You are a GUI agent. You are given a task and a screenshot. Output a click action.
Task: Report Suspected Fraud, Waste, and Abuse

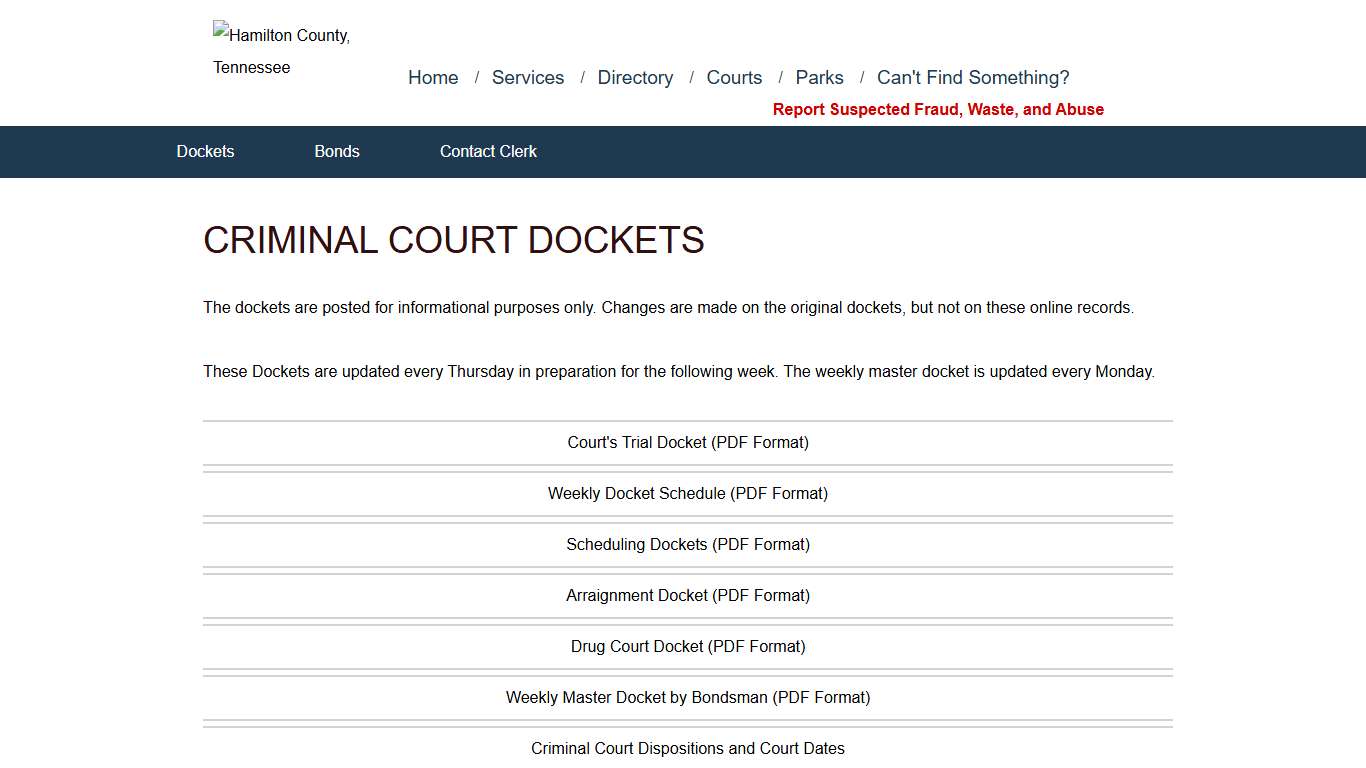pyautogui.click(x=938, y=109)
